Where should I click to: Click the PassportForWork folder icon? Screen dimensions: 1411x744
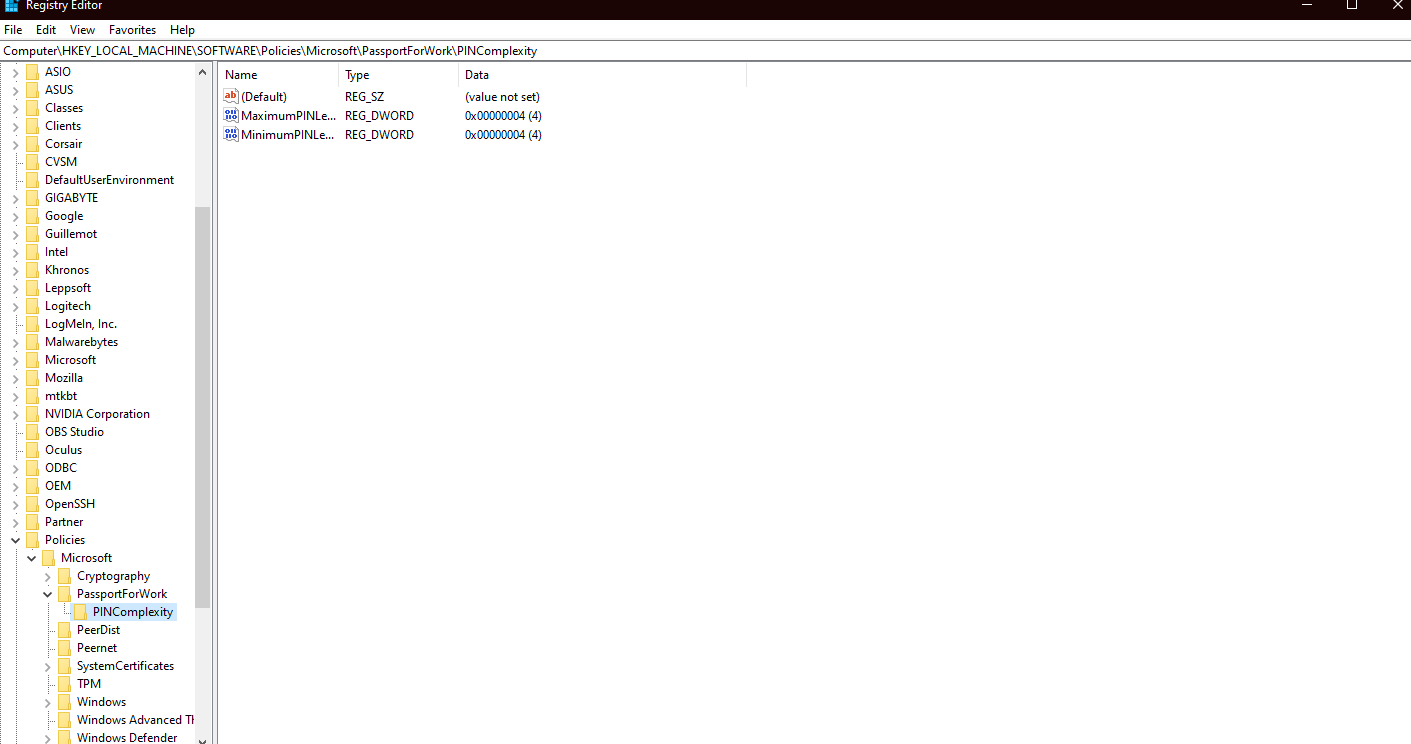65,594
